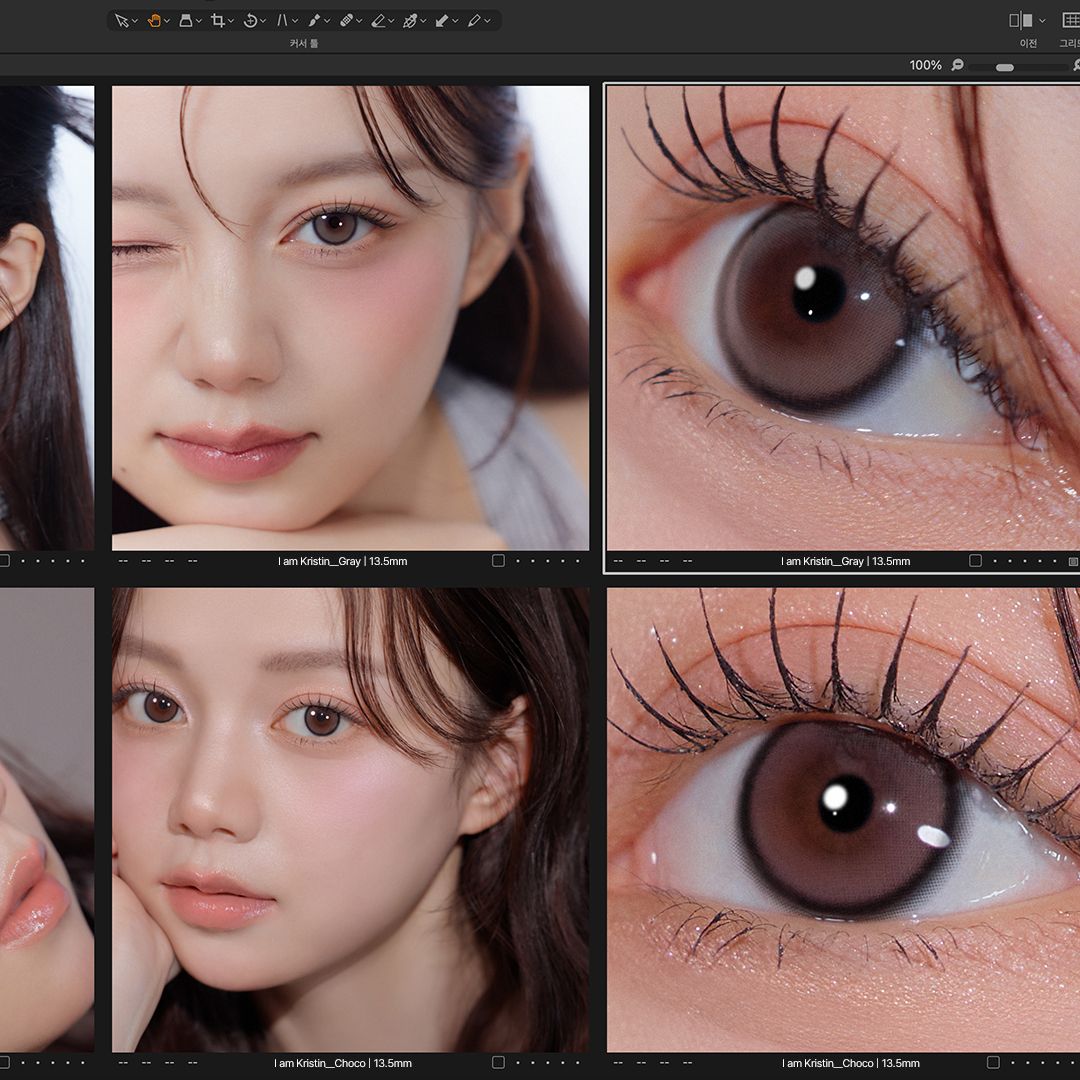Select the Kristin_Choco eye close-up image

[844, 820]
